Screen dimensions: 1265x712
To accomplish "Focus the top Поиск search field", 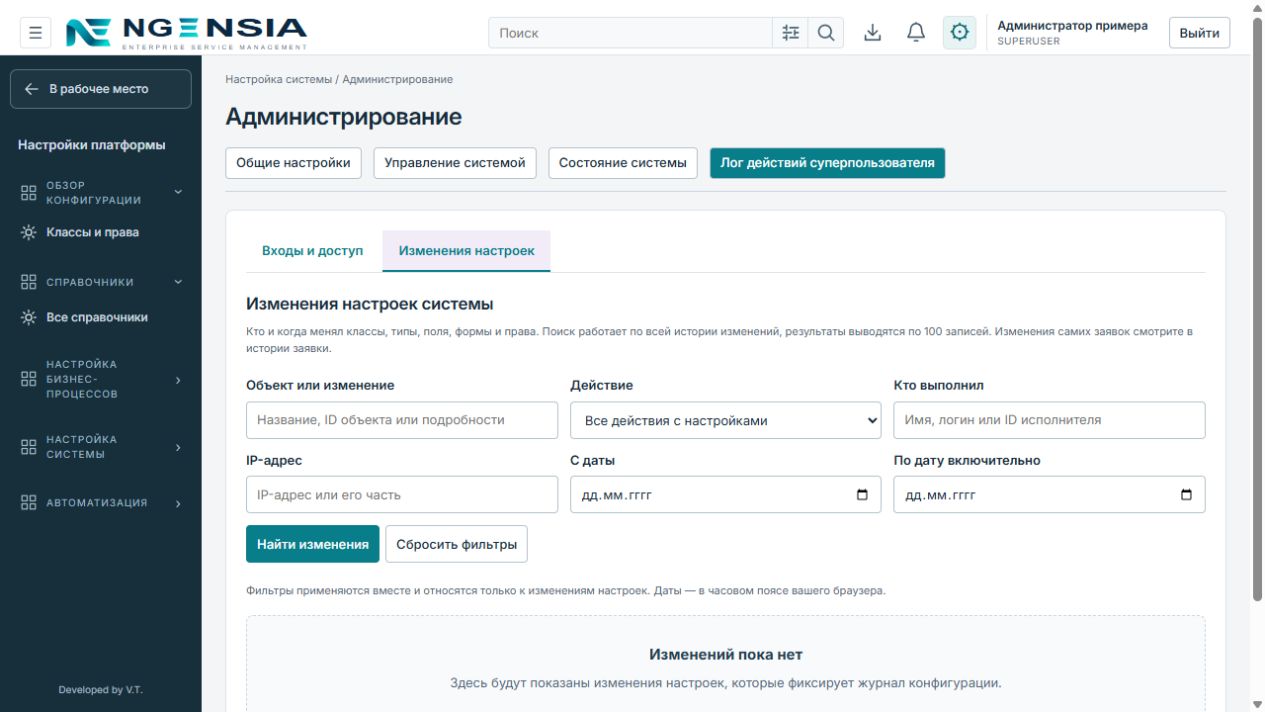I will pos(630,33).
